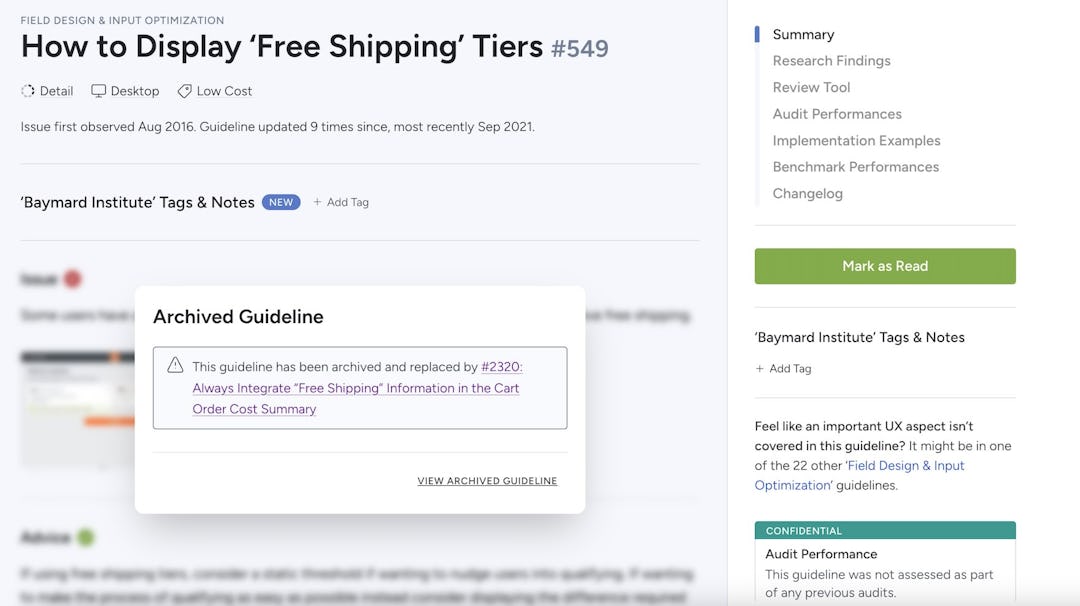The image size is (1080, 606).
Task: Open the Research Findings section
Action: click(831, 60)
